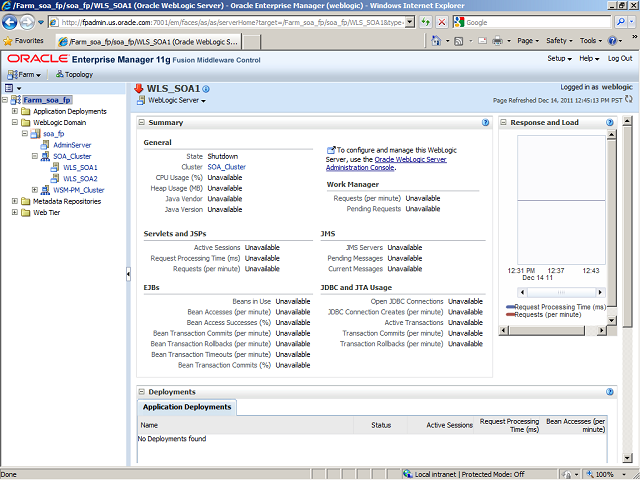
Task: Open the Setup menu
Action: pyautogui.click(x=559, y=59)
